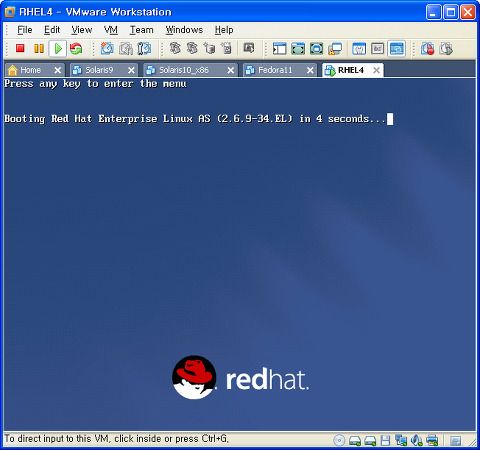The height and width of the screenshot is (450, 480).
Task: Open the File menu
Action: 25,30
